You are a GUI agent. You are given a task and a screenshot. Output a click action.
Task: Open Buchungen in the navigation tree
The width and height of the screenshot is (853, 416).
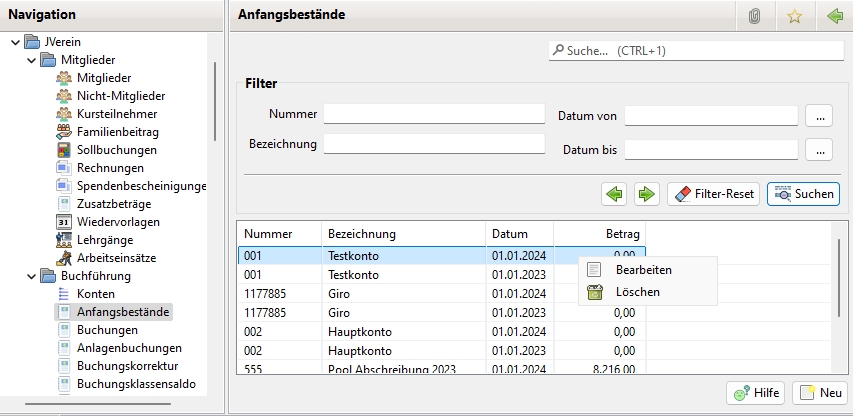click(107, 330)
